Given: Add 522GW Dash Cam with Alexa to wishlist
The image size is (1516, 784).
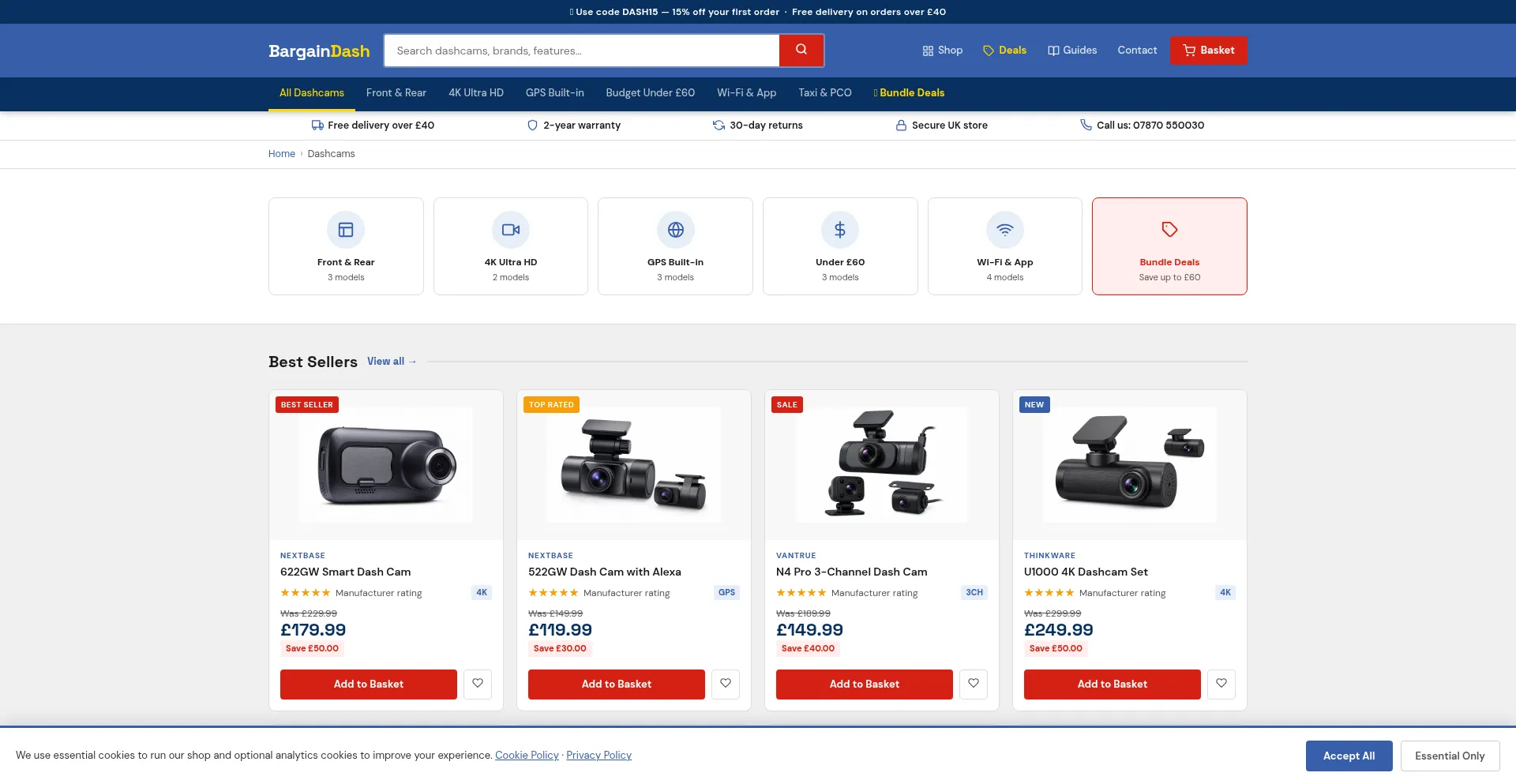Looking at the screenshot, I should tap(726, 684).
